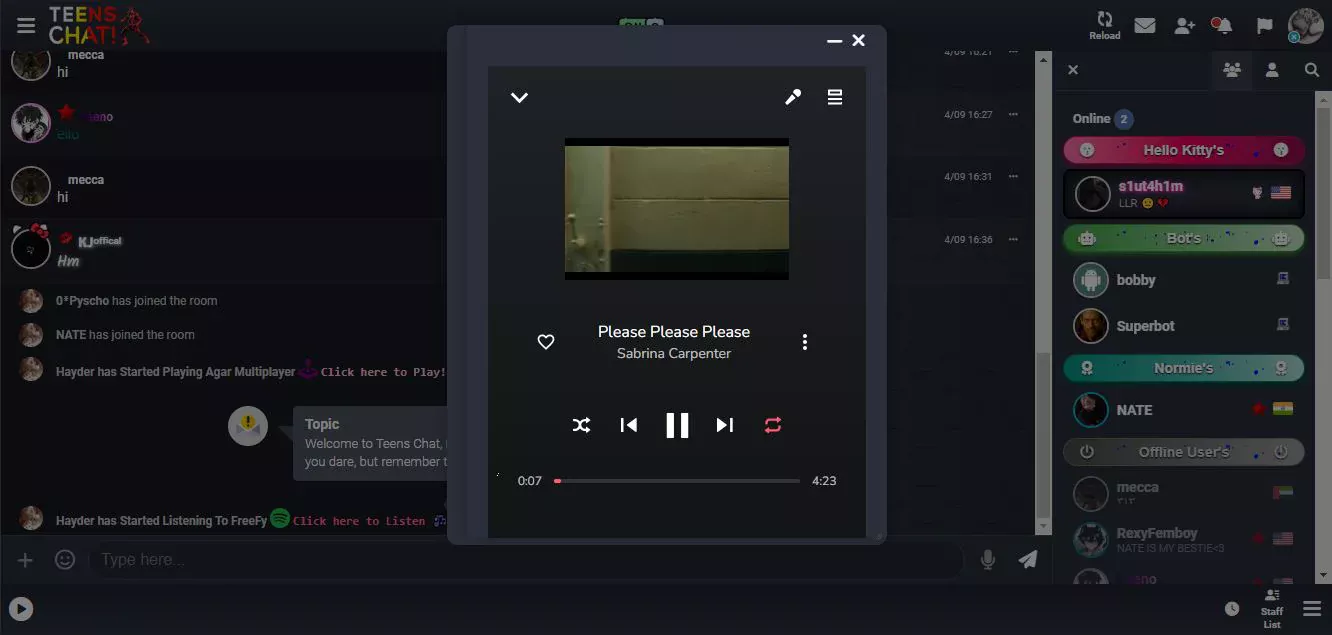Select offline user mecca in user list

coord(1184,494)
